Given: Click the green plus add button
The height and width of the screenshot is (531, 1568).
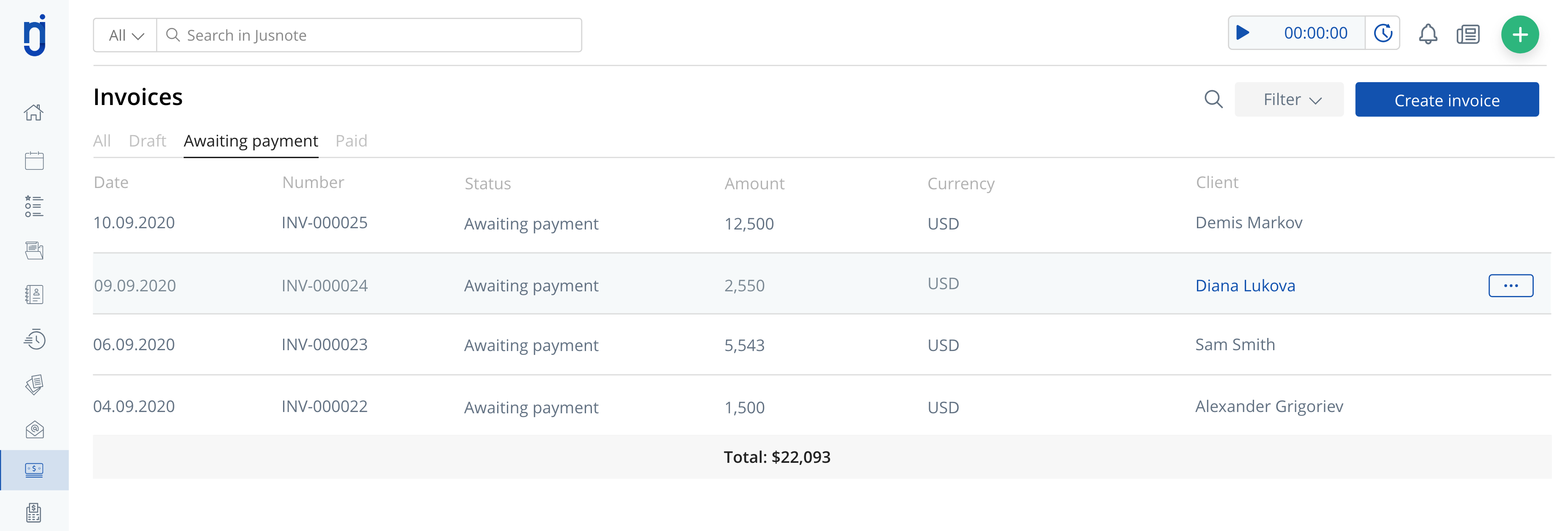Looking at the screenshot, I should point(1519,35).
